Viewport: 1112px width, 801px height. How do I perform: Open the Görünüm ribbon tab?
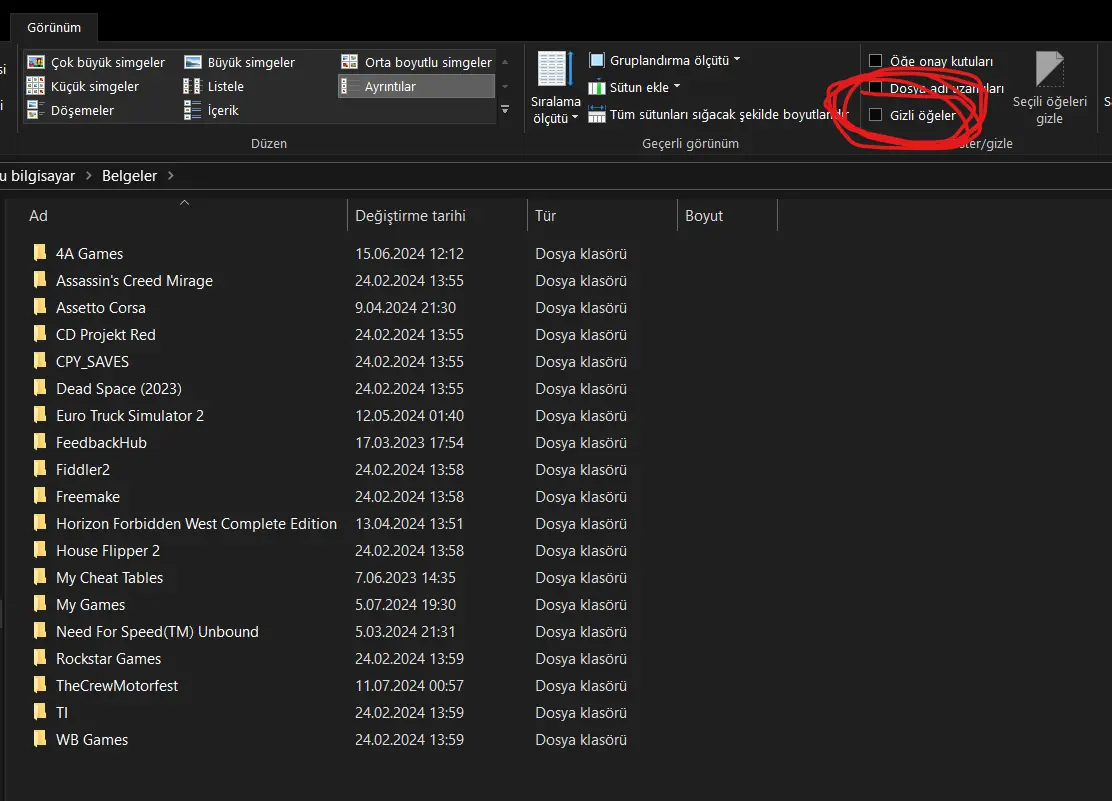[54, 28]
